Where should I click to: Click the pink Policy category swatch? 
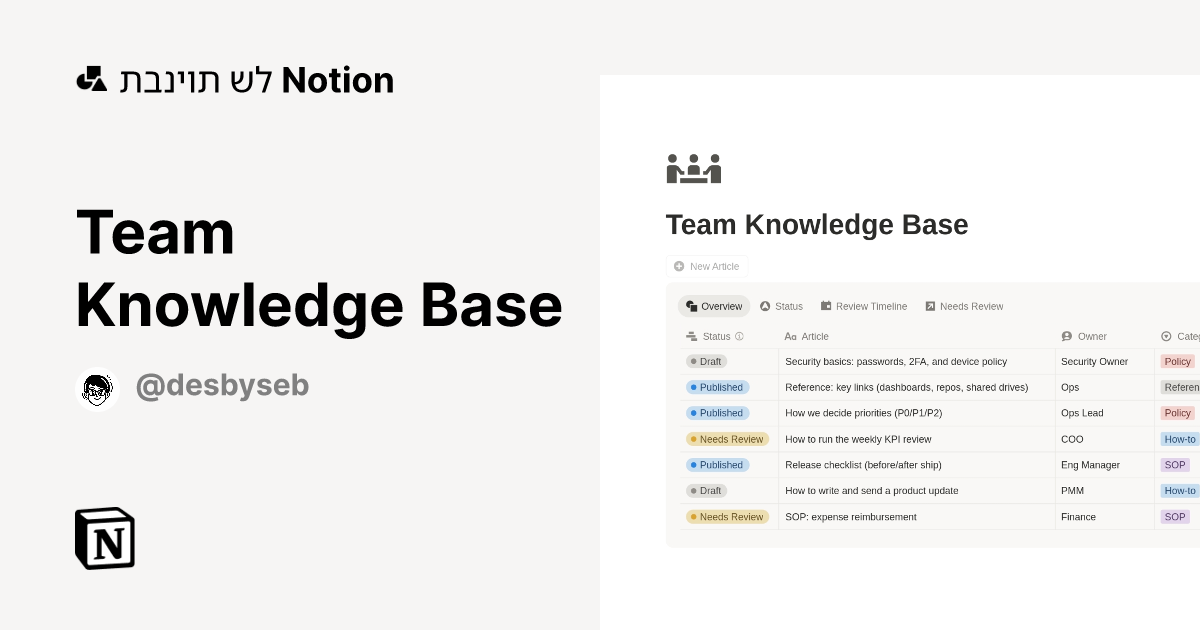(x=1177, y=361)
